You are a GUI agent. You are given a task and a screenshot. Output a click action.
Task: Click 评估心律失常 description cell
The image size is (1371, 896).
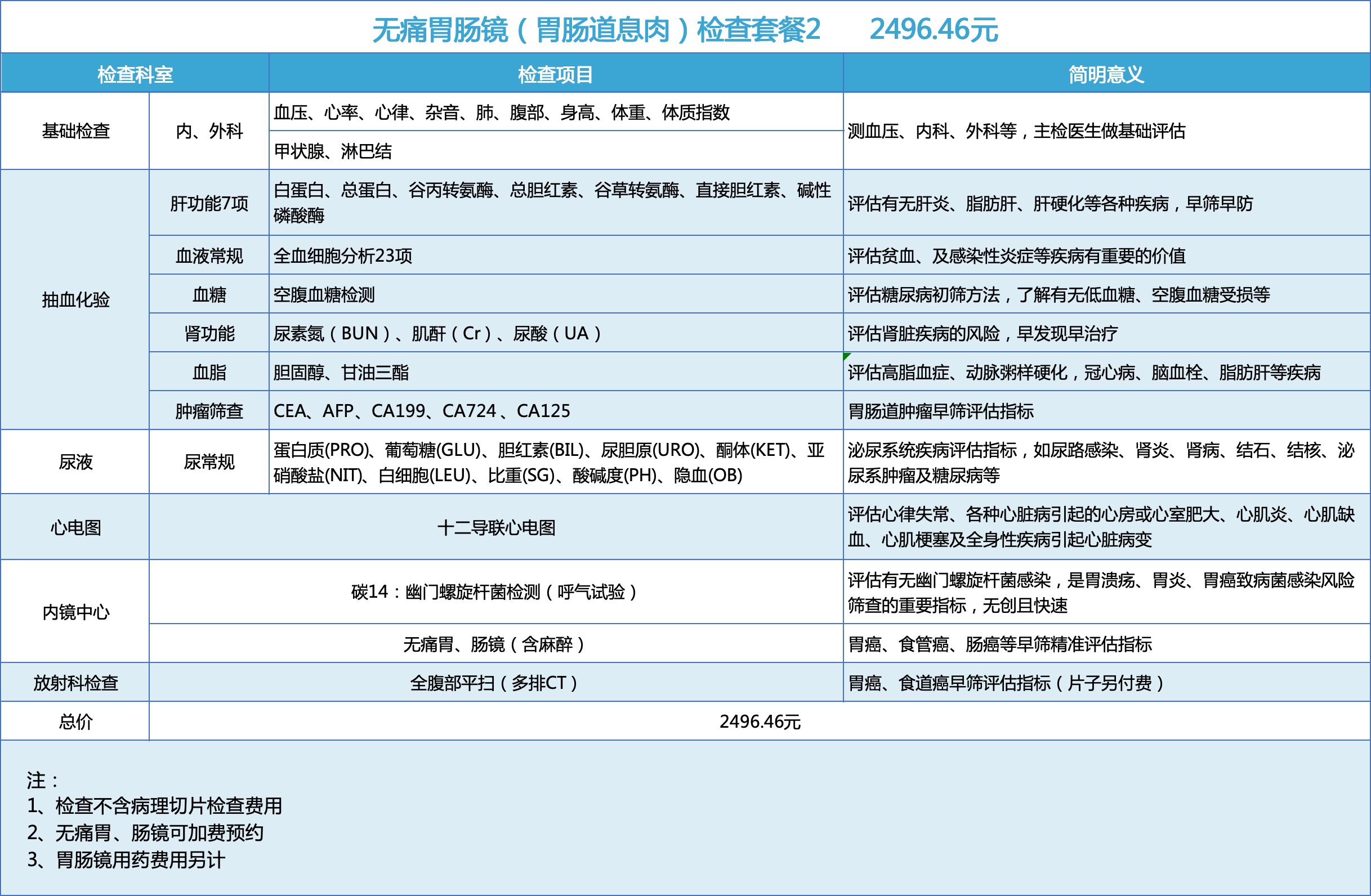[x=1106, y=527]
